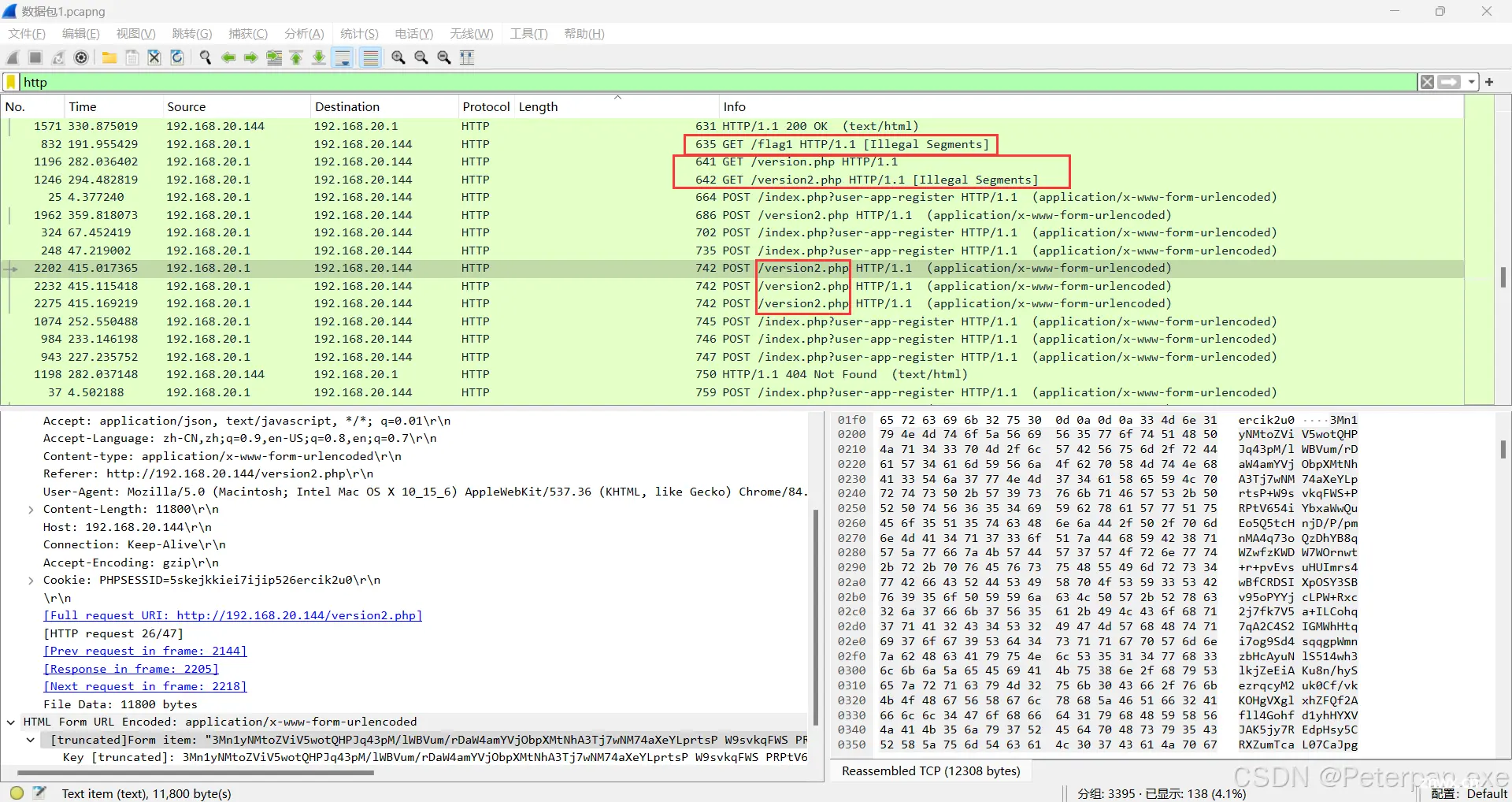Open Go to specified packet icon

[274, 58]
